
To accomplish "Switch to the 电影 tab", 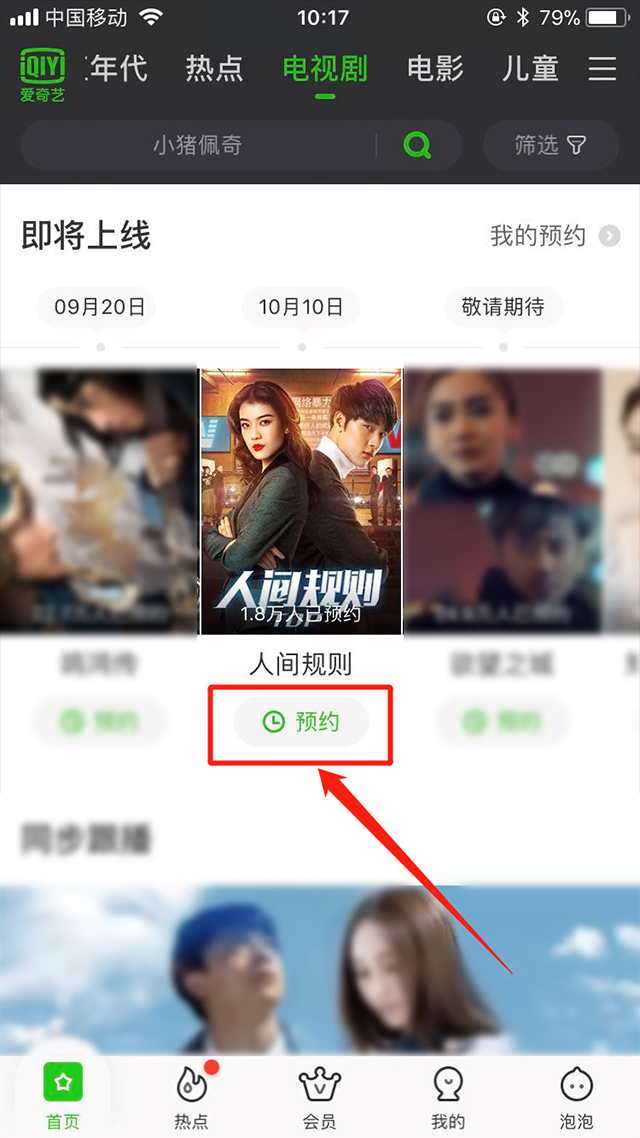I will [x=435, y=69].
